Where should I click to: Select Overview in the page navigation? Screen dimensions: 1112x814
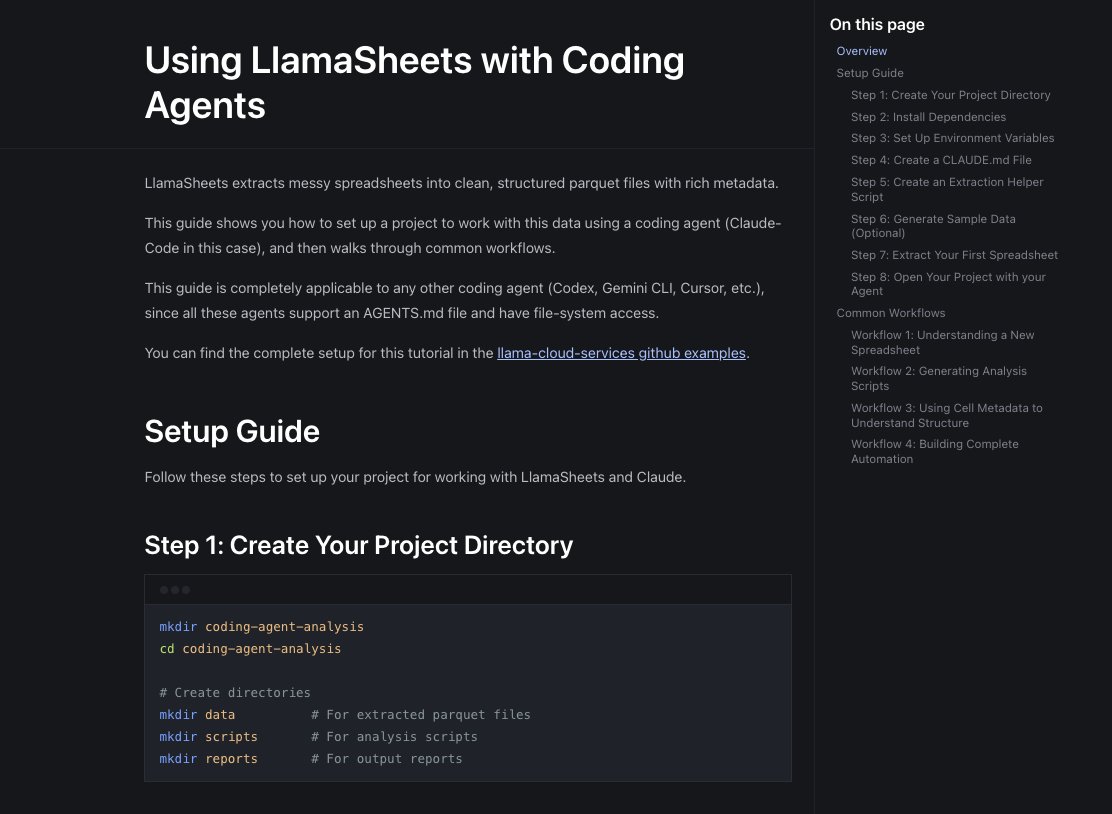[861, 51]
